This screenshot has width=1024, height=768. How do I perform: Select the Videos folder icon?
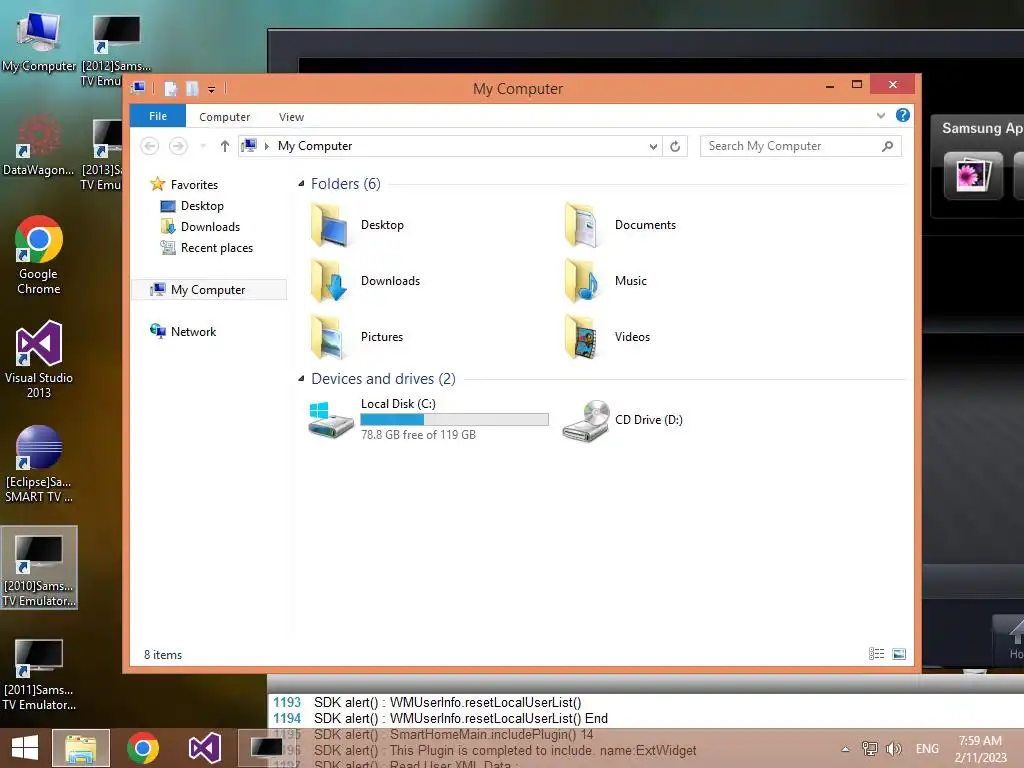(x=583, y=337)
